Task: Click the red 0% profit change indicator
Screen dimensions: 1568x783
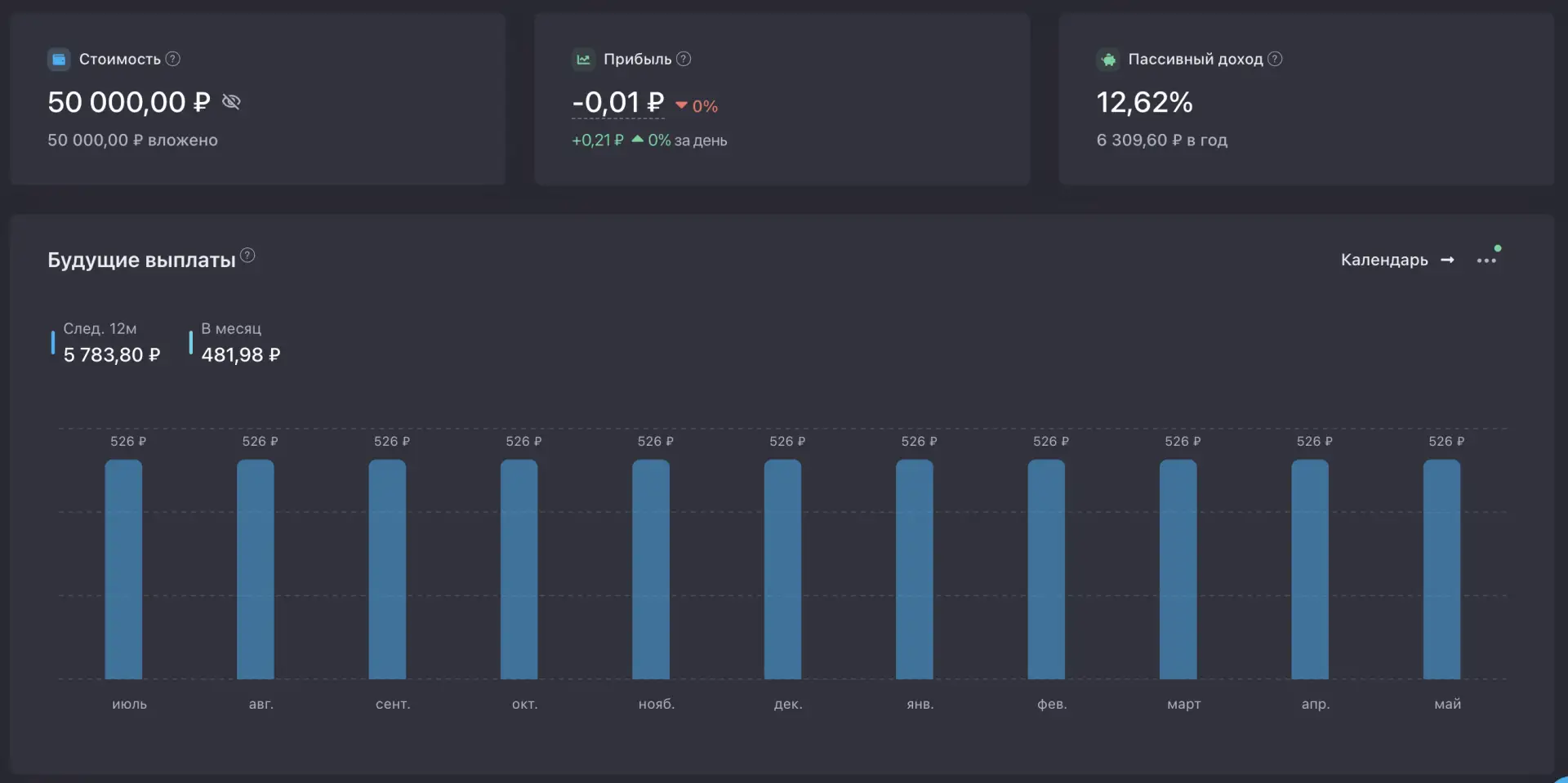Action: [x=697, y=106]
